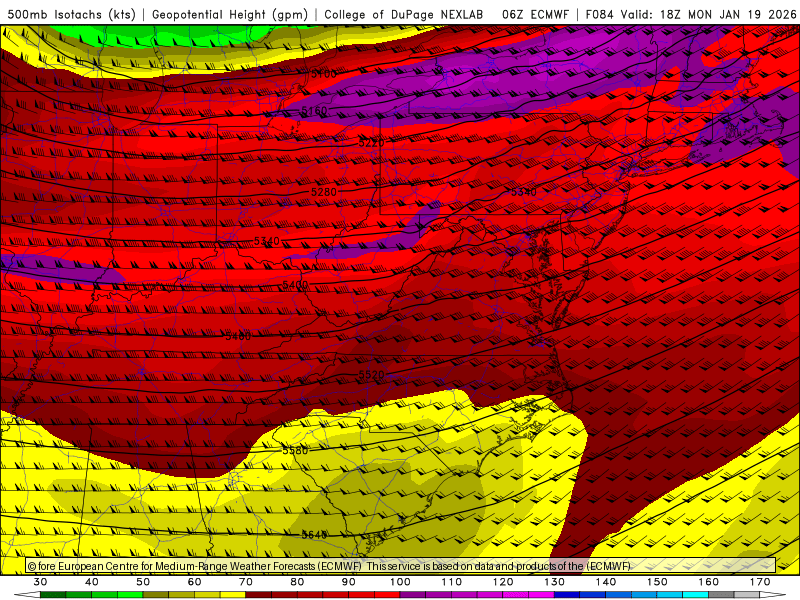Click the 'Geopotential Height (gpm)' title text

[230, 14]
